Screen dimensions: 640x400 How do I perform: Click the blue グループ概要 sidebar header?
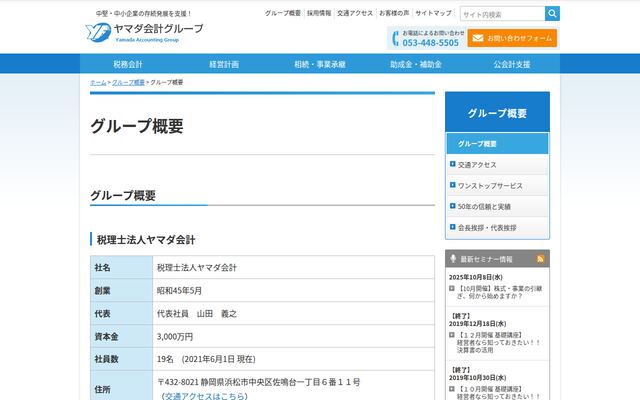point(498,112)
